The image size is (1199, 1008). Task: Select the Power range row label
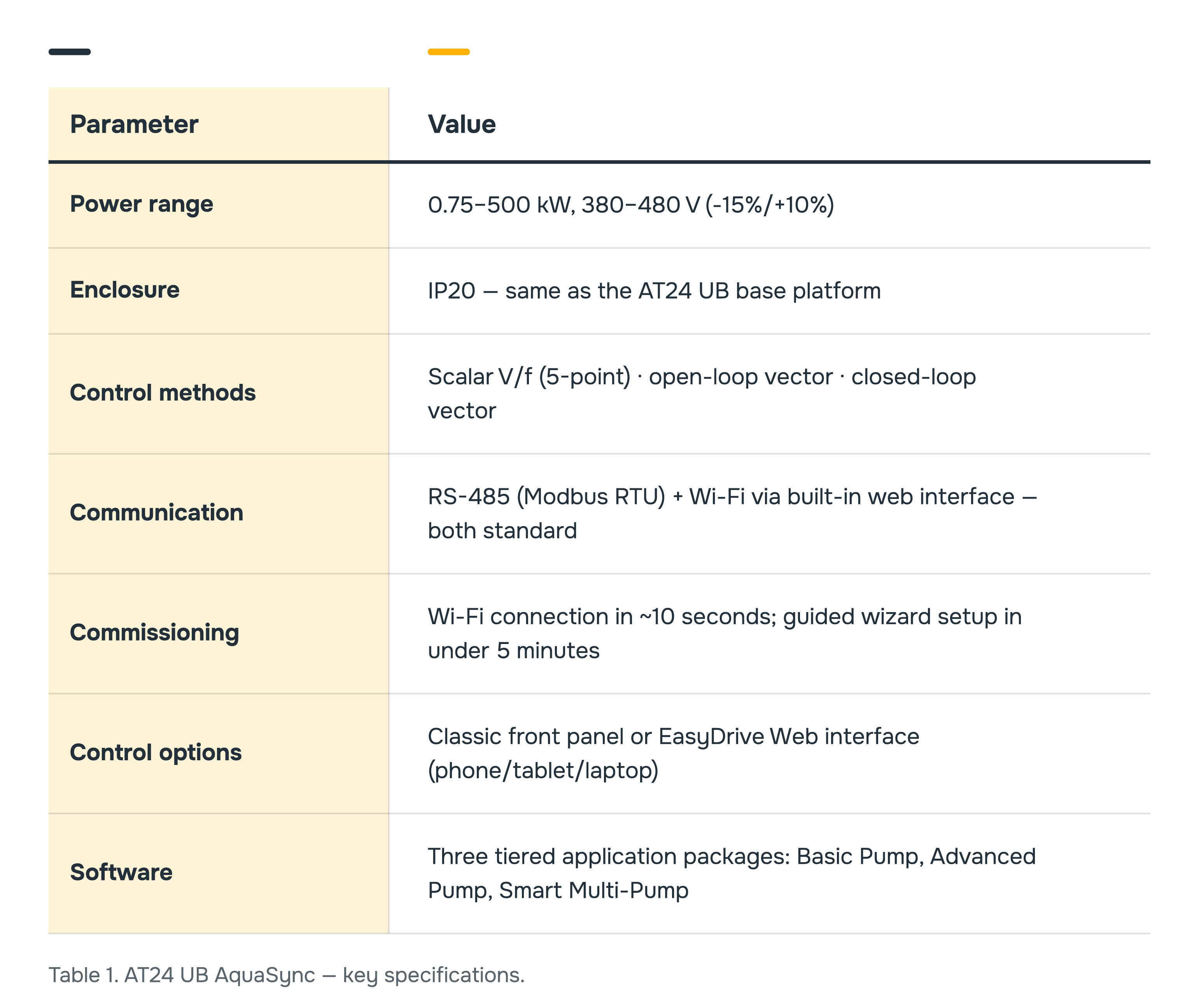(x=141, y=204)
